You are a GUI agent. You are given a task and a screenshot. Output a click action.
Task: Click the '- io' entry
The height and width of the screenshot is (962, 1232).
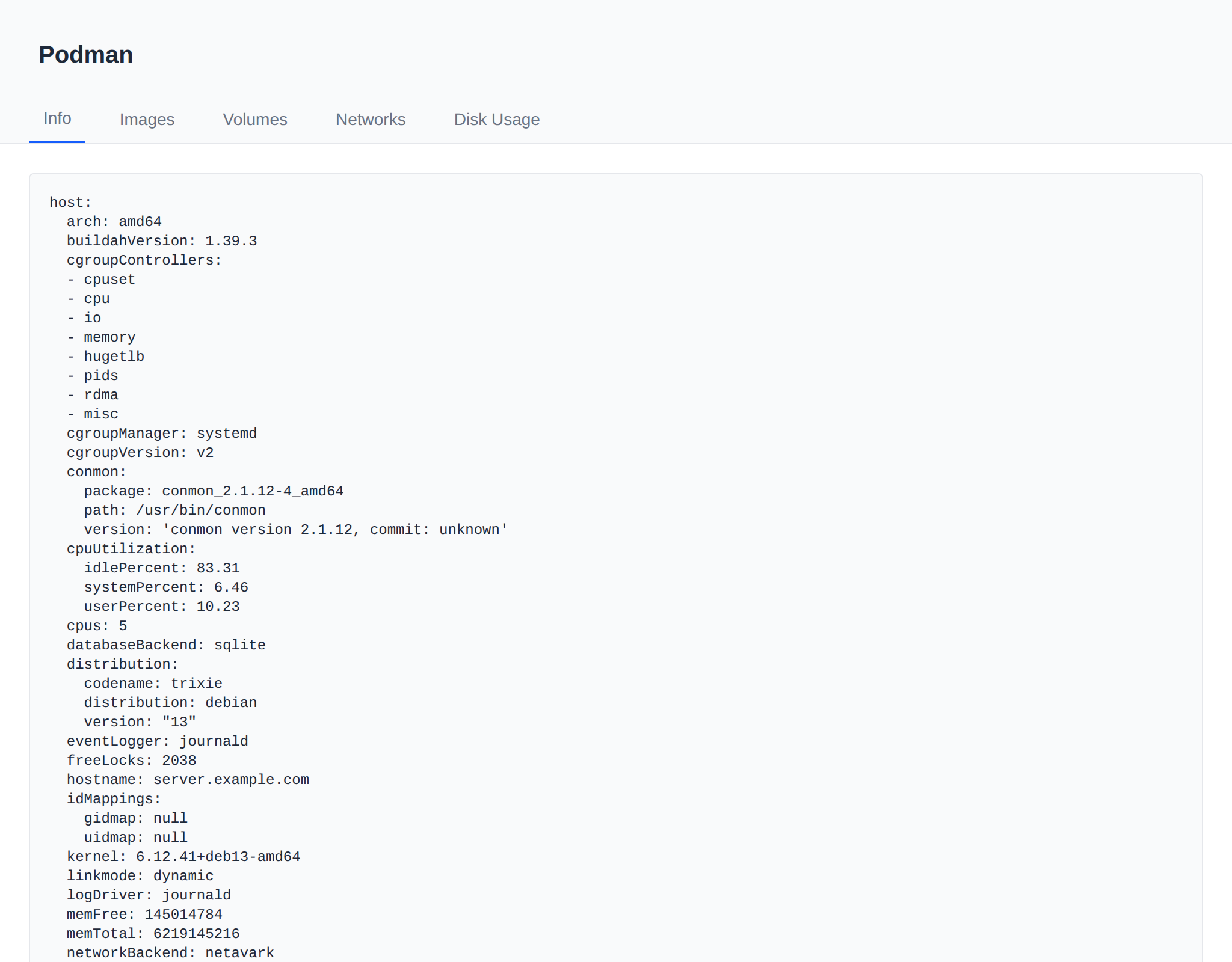(x=84, y=318)
